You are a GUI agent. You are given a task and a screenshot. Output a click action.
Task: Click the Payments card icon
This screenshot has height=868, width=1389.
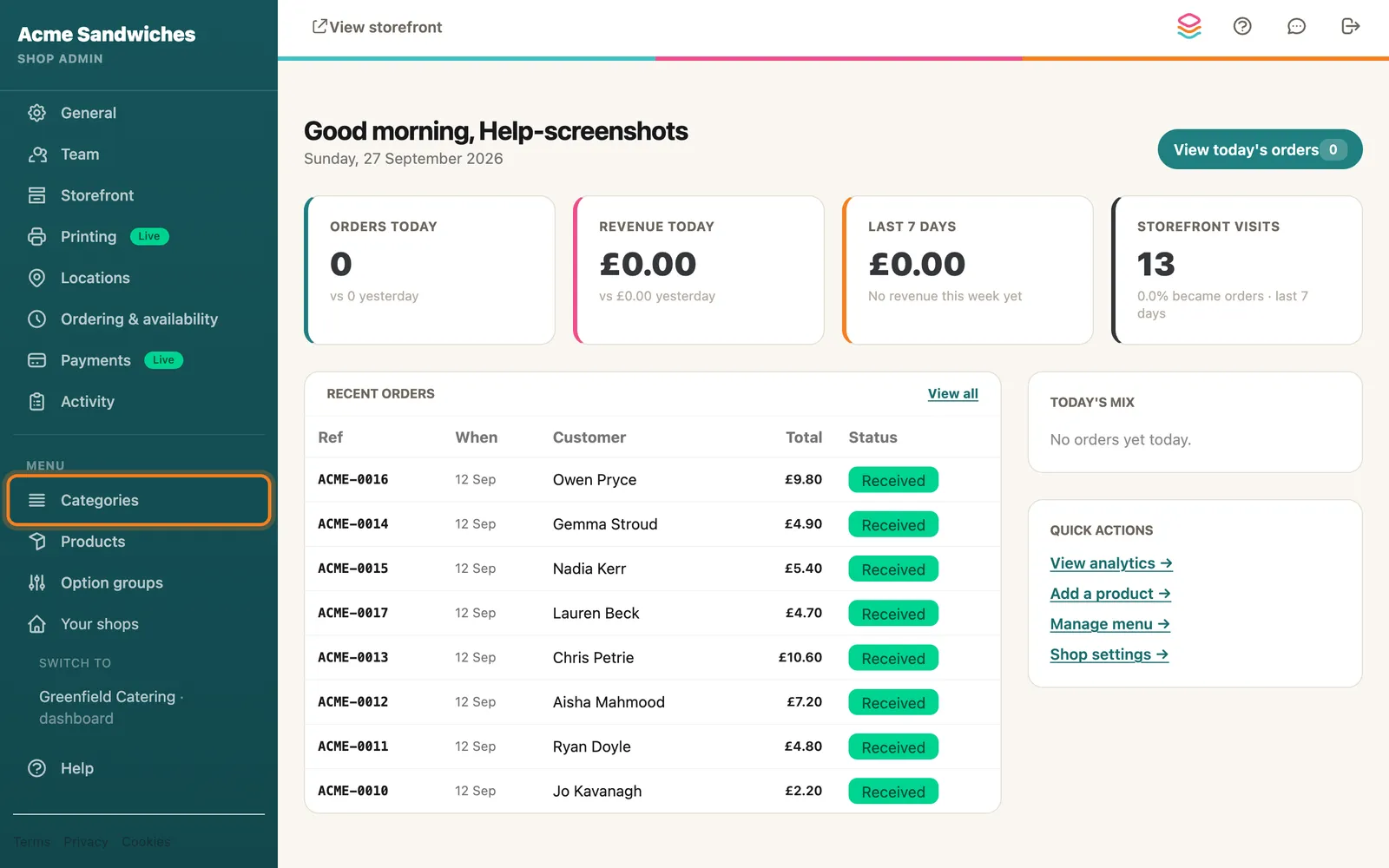pyautogui.click(x=36, y=360)
